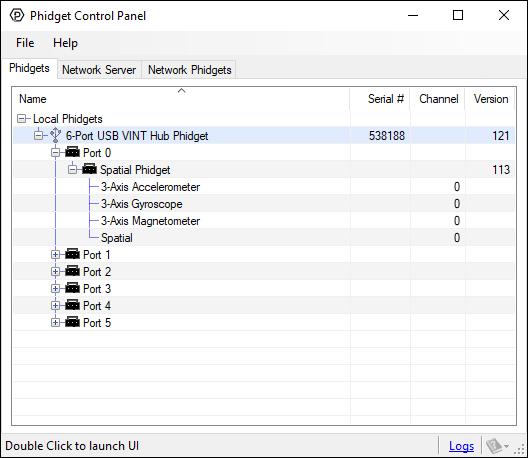
Task: Open the File menu
Action: (x=25, y=43)
